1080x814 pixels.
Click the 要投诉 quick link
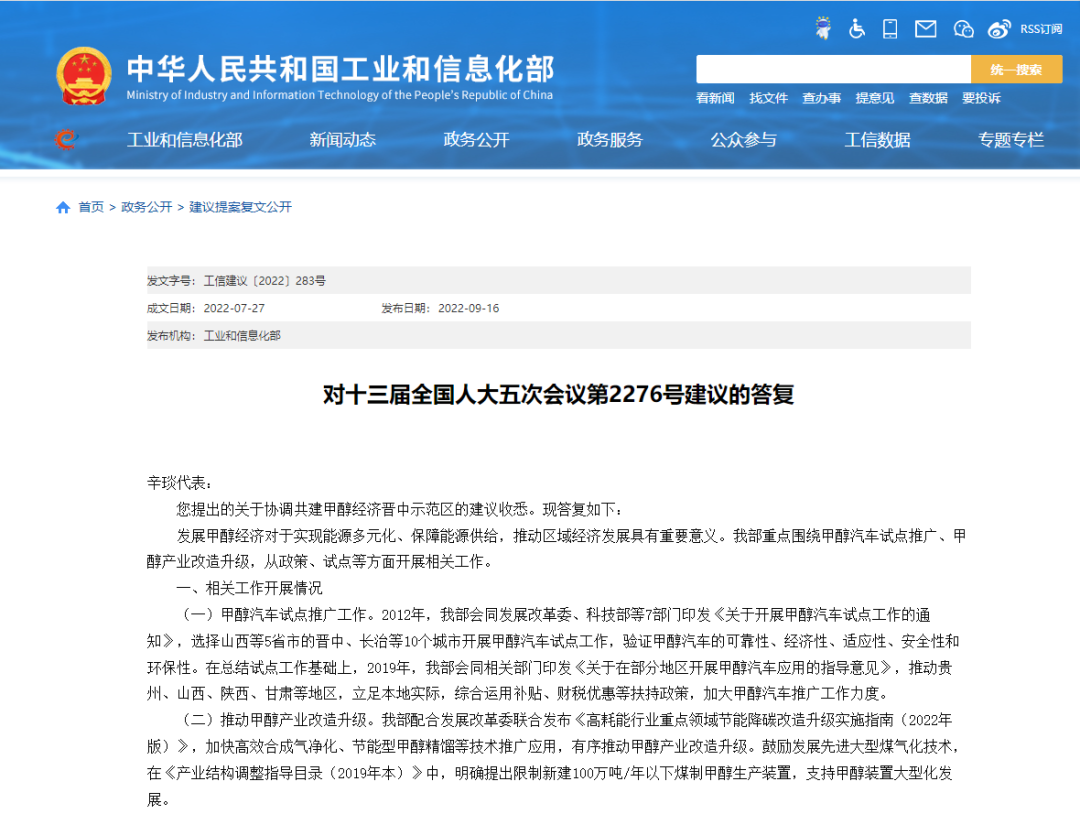[981, 98]
